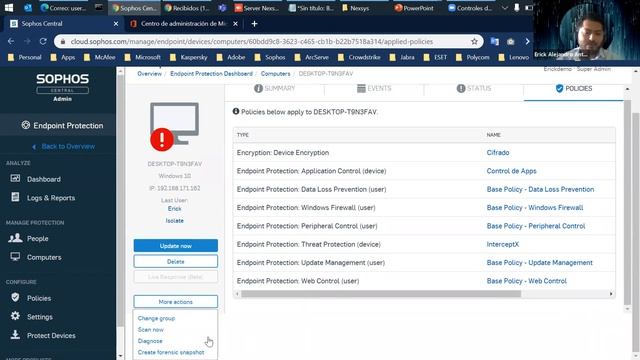The height and width of the screenshot is (360, 640).
Task: Click the Sophos Central logo
Action: 62,84
